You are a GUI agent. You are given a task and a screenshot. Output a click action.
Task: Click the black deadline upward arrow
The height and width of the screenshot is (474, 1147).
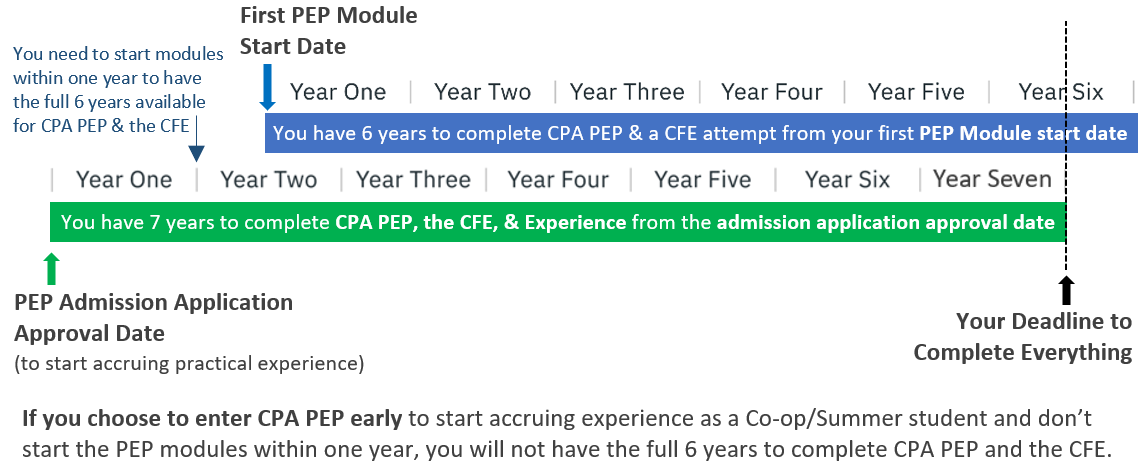click(1066, 289)
